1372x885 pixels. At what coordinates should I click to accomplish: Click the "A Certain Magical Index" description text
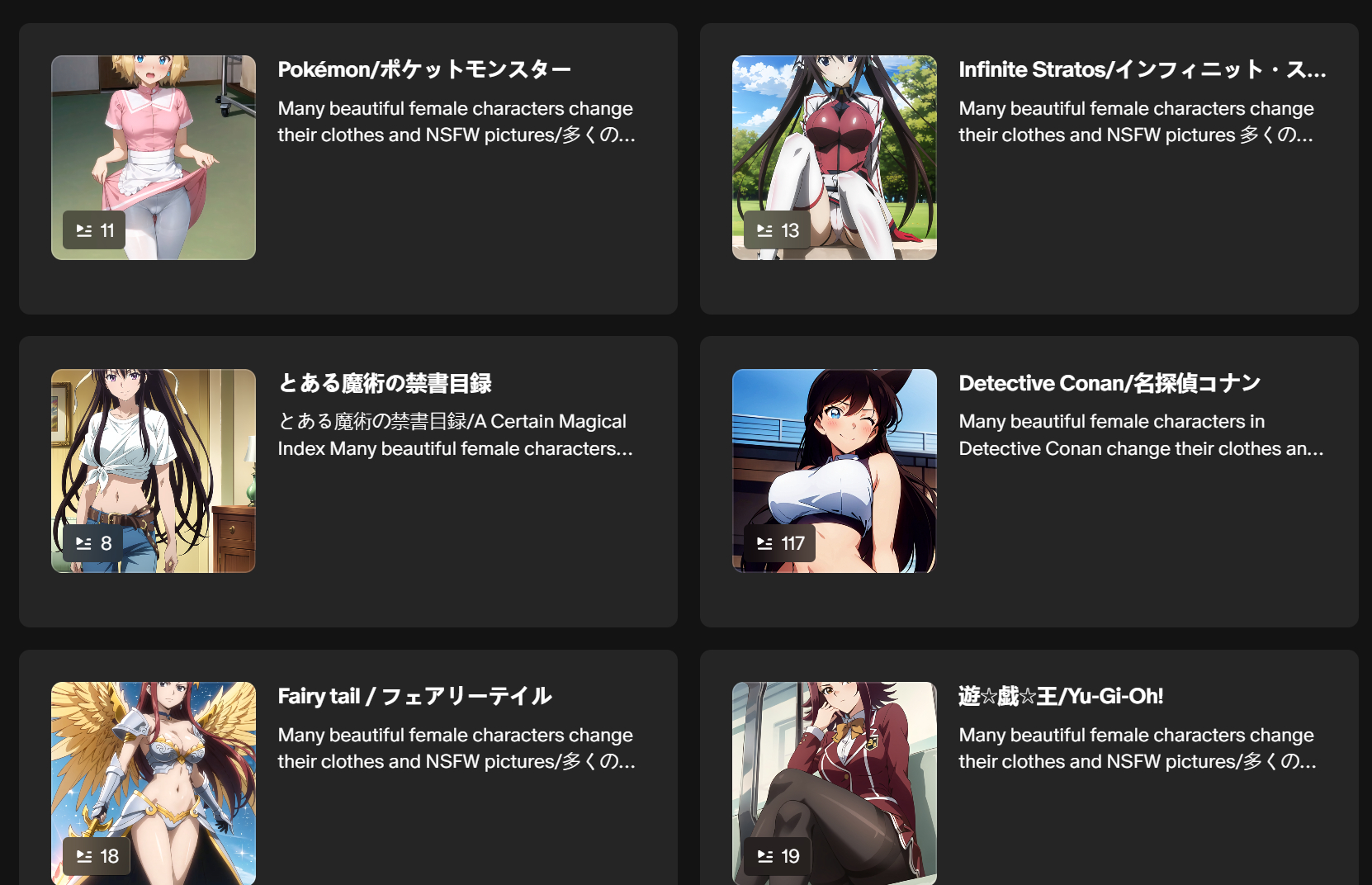click(x=456, y=435)
